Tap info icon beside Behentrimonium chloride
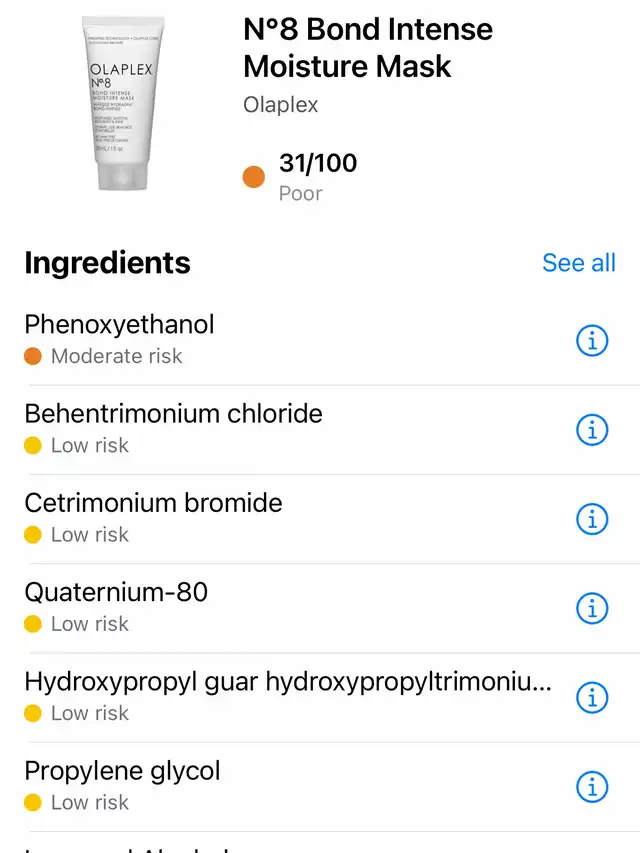The height and width of the screenshot is (853, 640). tap(592, 430)
